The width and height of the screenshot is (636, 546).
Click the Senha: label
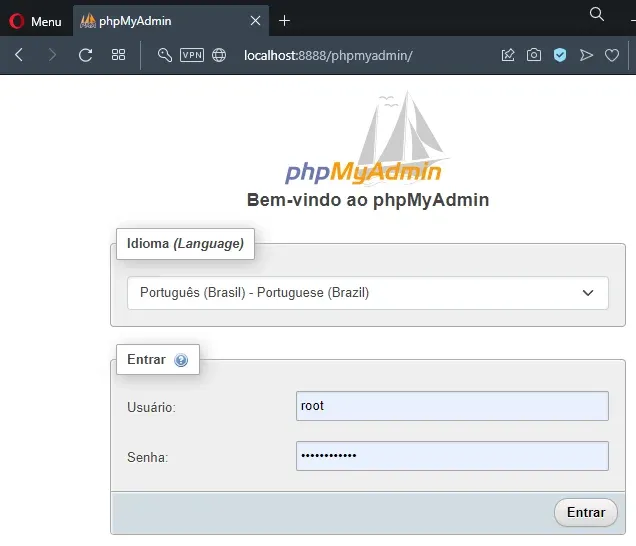click(148, 457)
